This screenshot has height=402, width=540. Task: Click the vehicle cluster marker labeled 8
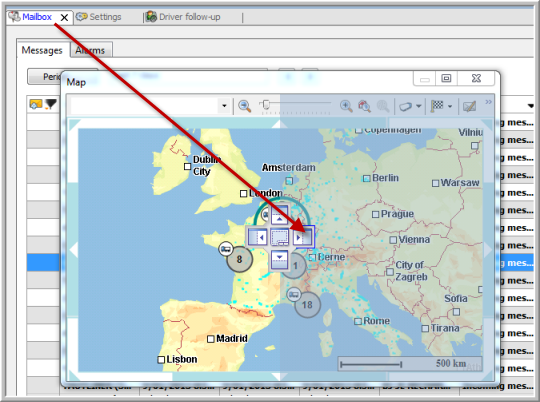point(239,259)
